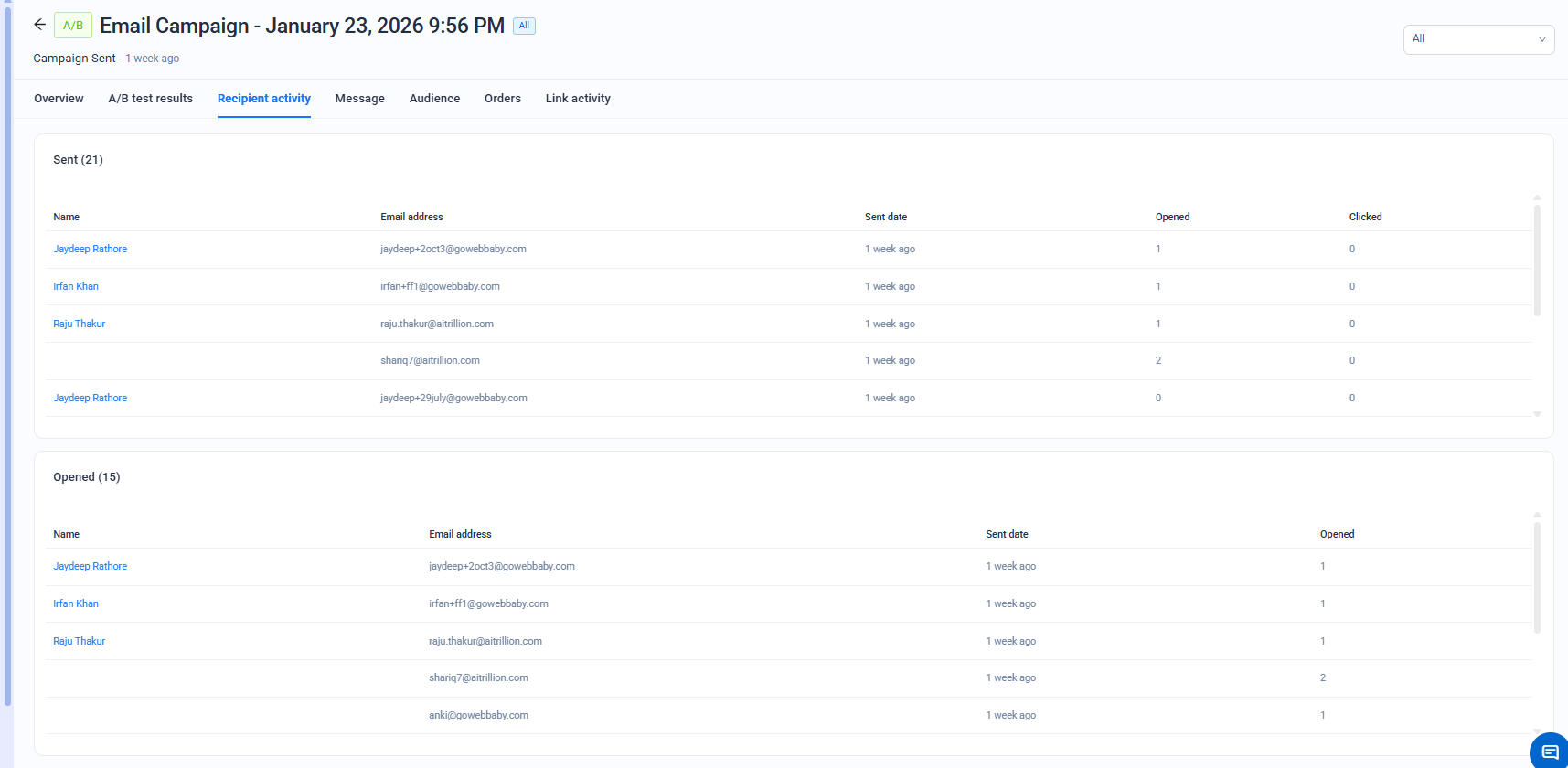Image resolution: width=1568 pixels, height=768 pixels.
Task: Click first Jaydeep Rathore in Sent table
Action: tap(90, 249)
